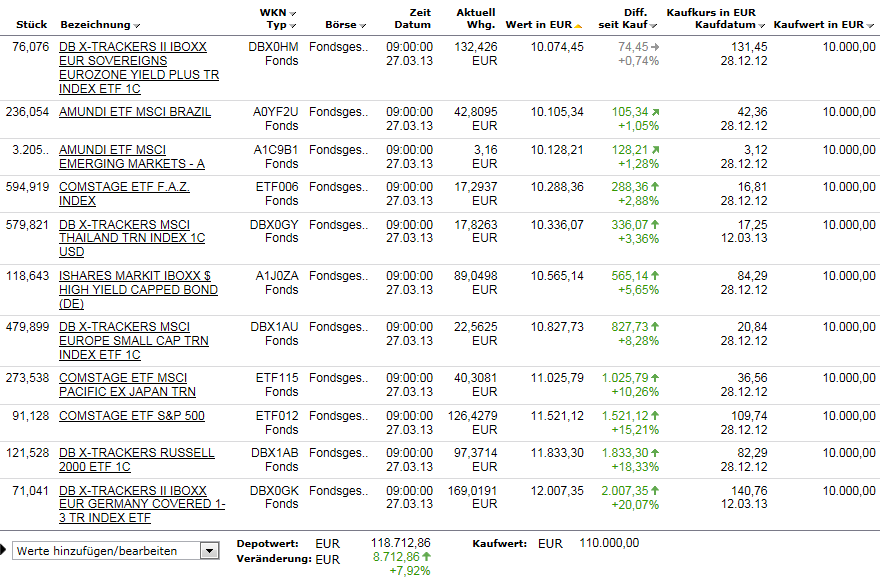Sort by Diff. seit Kauf arrow
The image size is (887, 586).
click(653, 25)
